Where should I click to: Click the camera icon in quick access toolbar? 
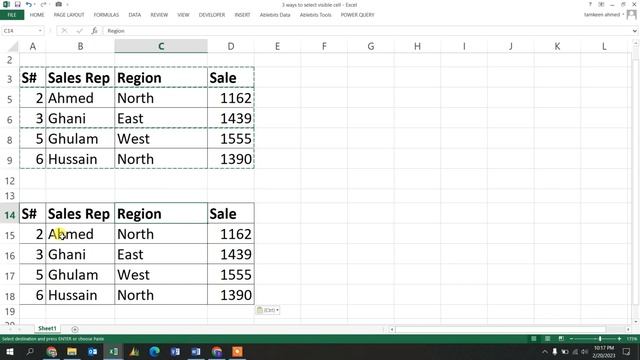coord(58,4)
